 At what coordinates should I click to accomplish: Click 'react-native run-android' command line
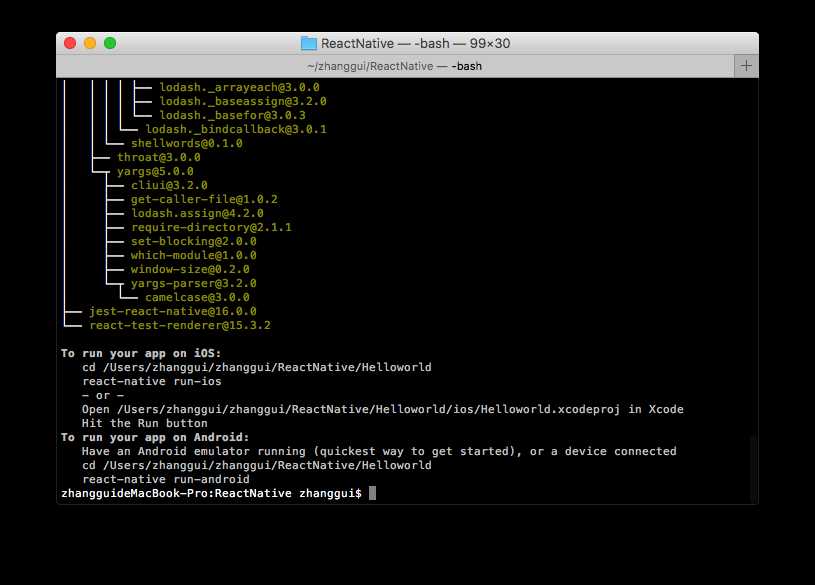coord(166,479)
